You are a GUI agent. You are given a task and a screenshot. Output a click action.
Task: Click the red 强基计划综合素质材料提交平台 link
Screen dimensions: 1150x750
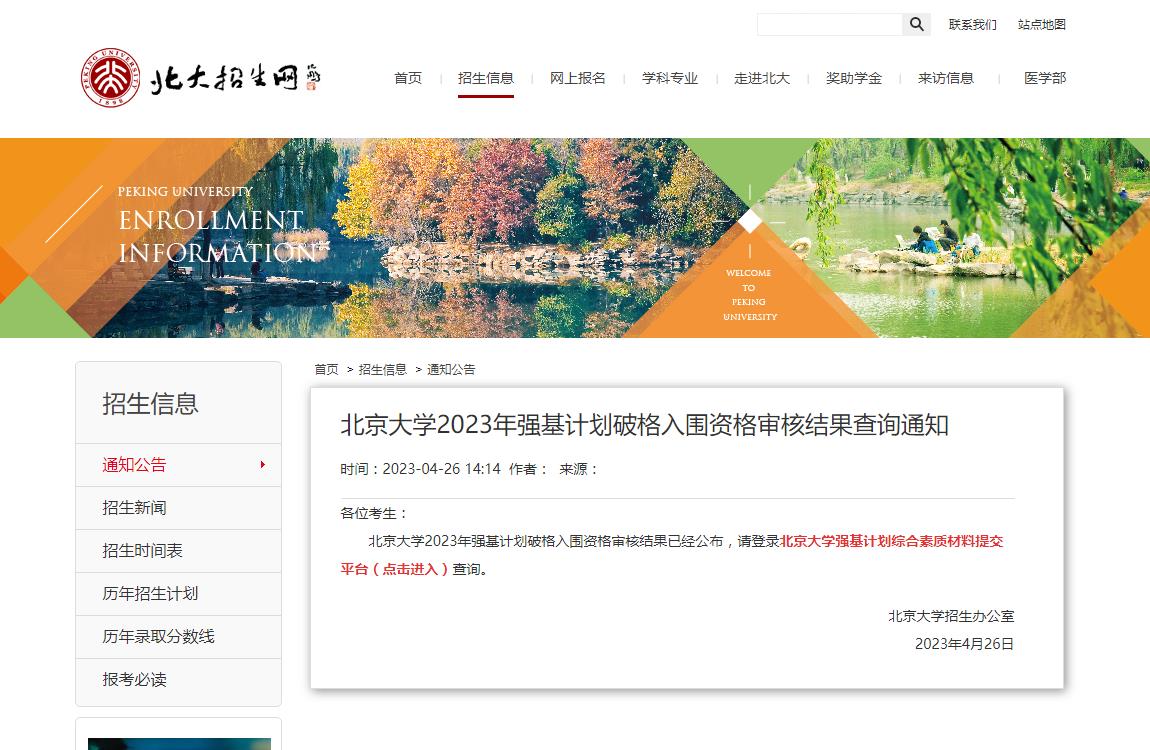(x=891, y=541)
